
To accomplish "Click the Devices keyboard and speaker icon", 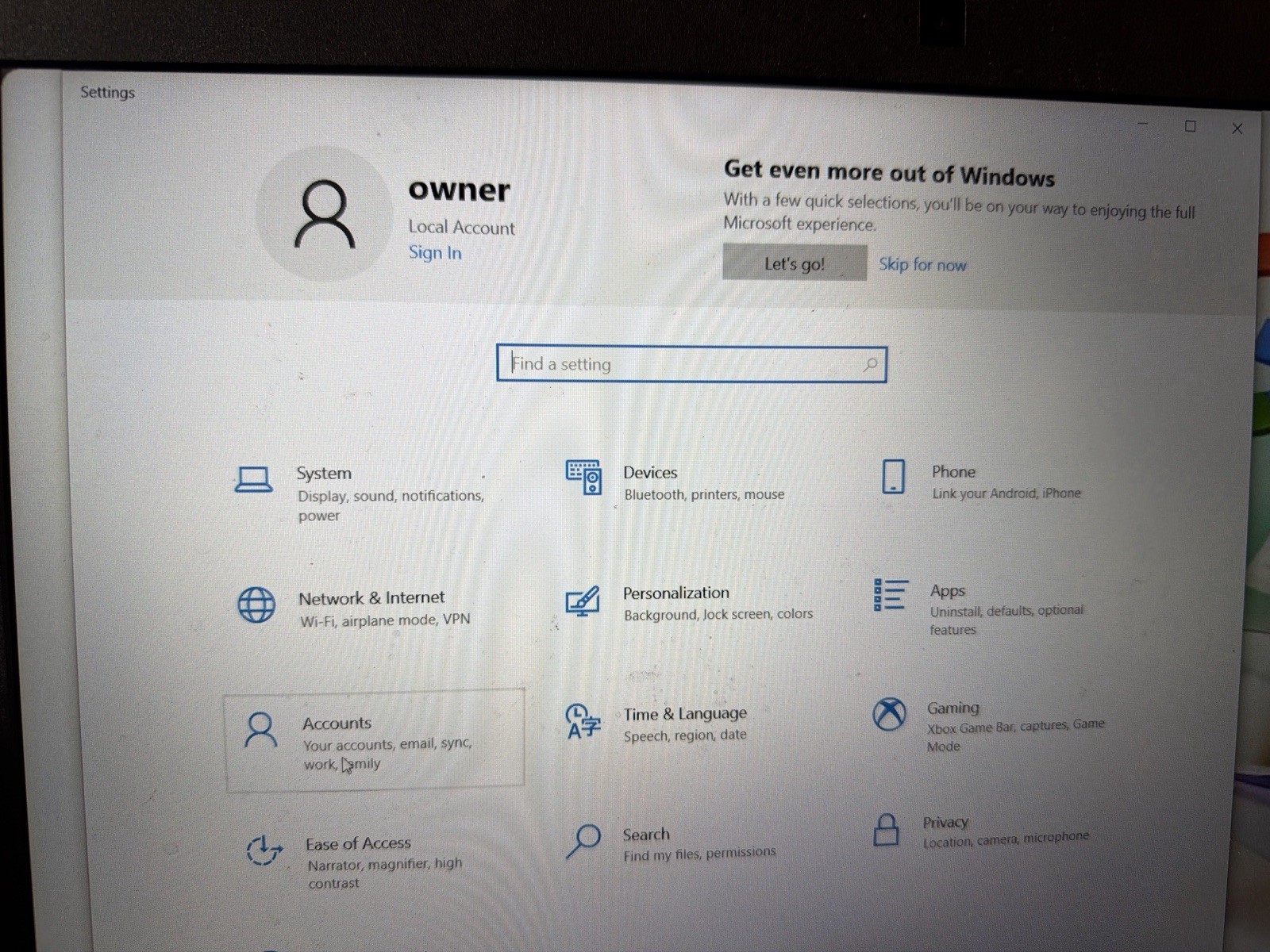I will (583, 477).
